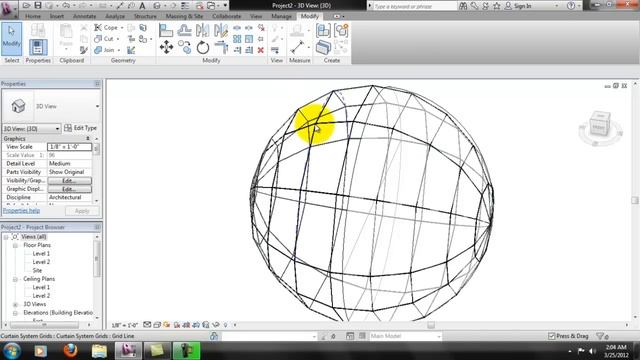Activate the Copy tool

pyautogui.click(x=184, y=47)
